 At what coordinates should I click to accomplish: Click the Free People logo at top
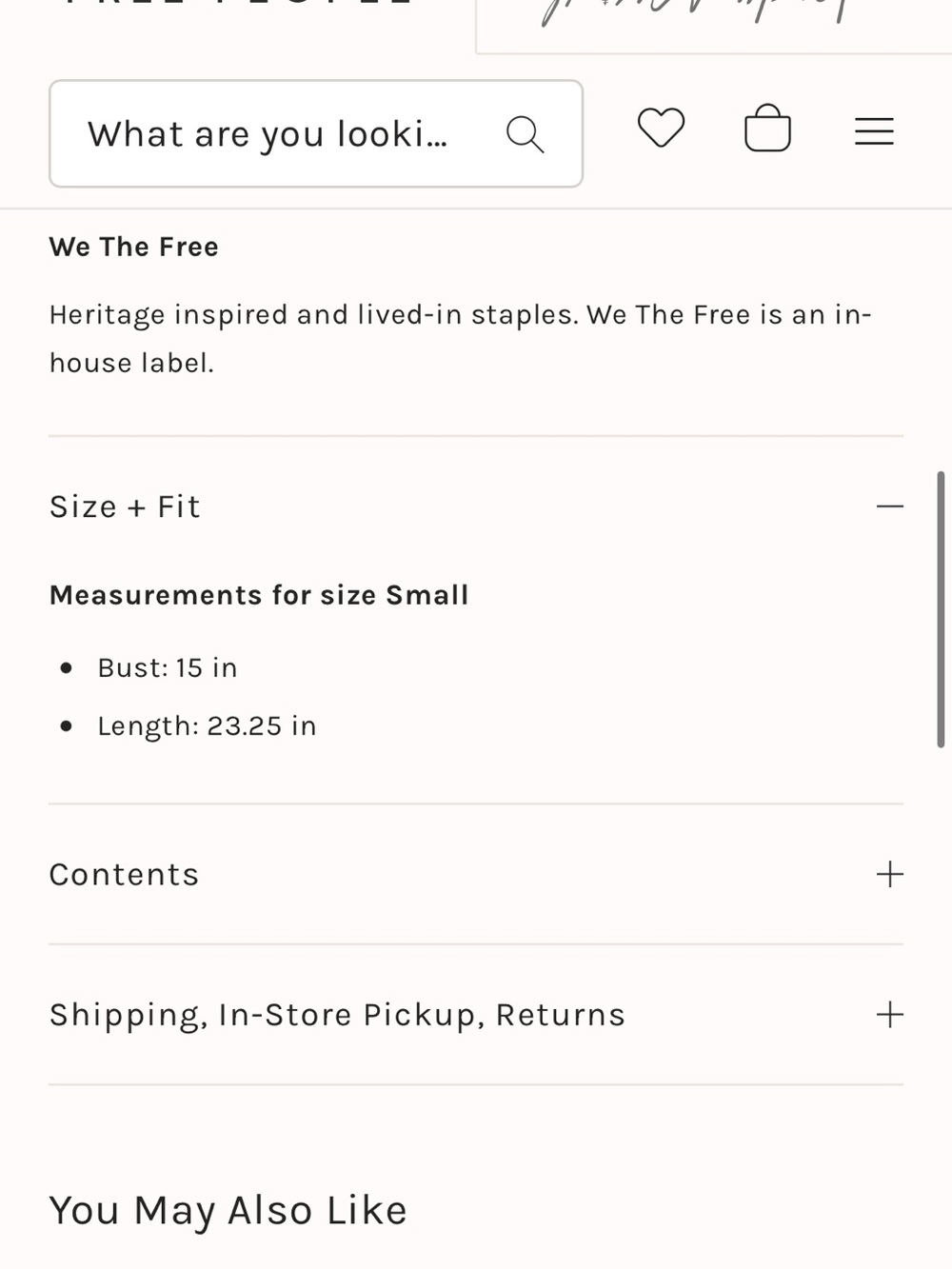tap(238, 4)
